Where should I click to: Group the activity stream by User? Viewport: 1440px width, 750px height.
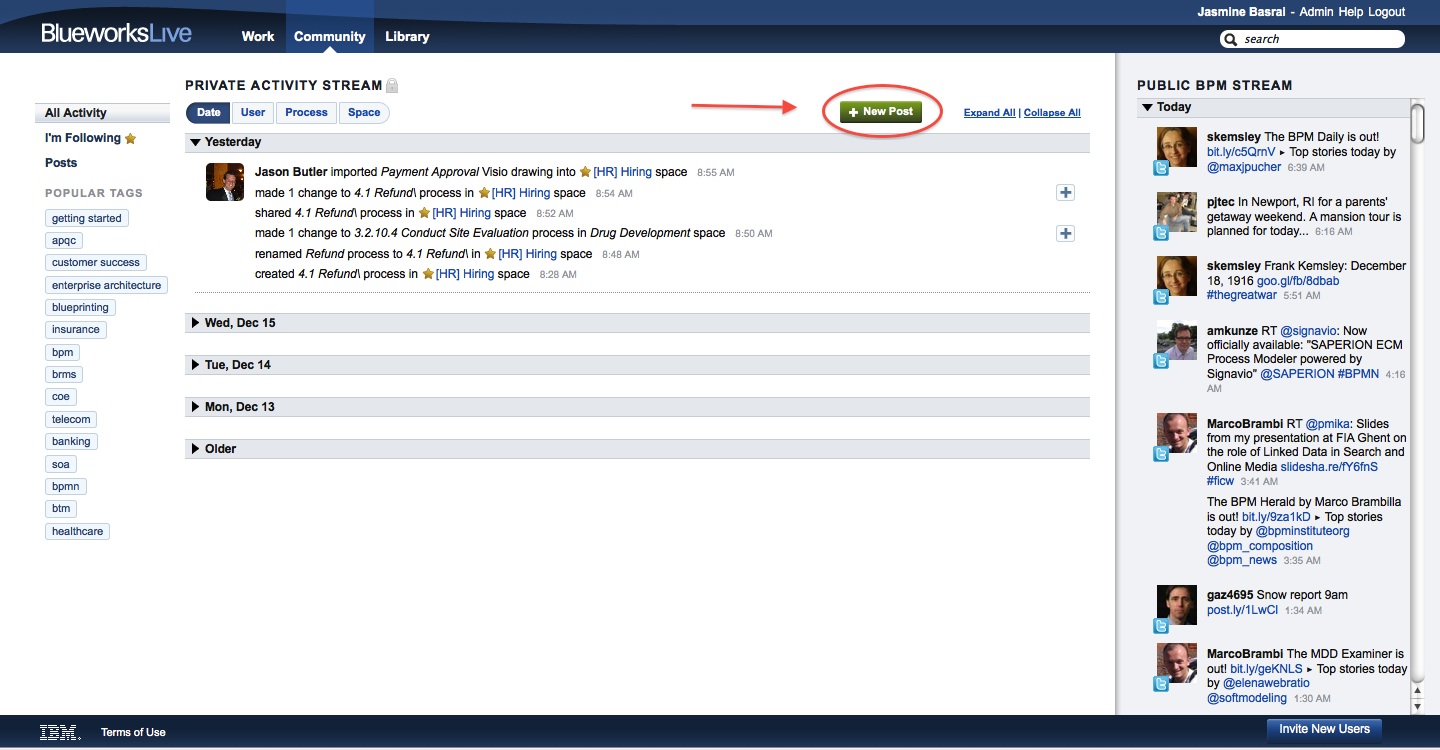[x=253, y=113]
